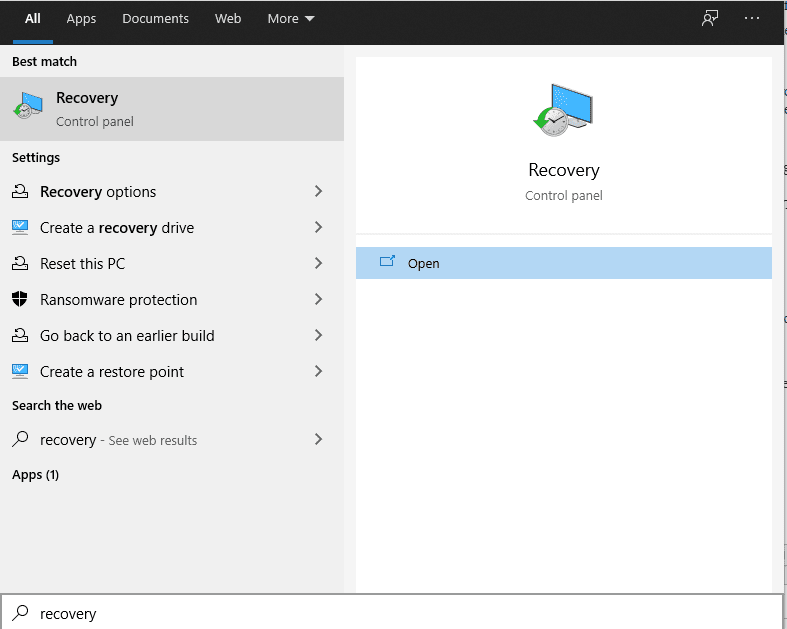Open the More filter dropdown

(x=291, y=19)
